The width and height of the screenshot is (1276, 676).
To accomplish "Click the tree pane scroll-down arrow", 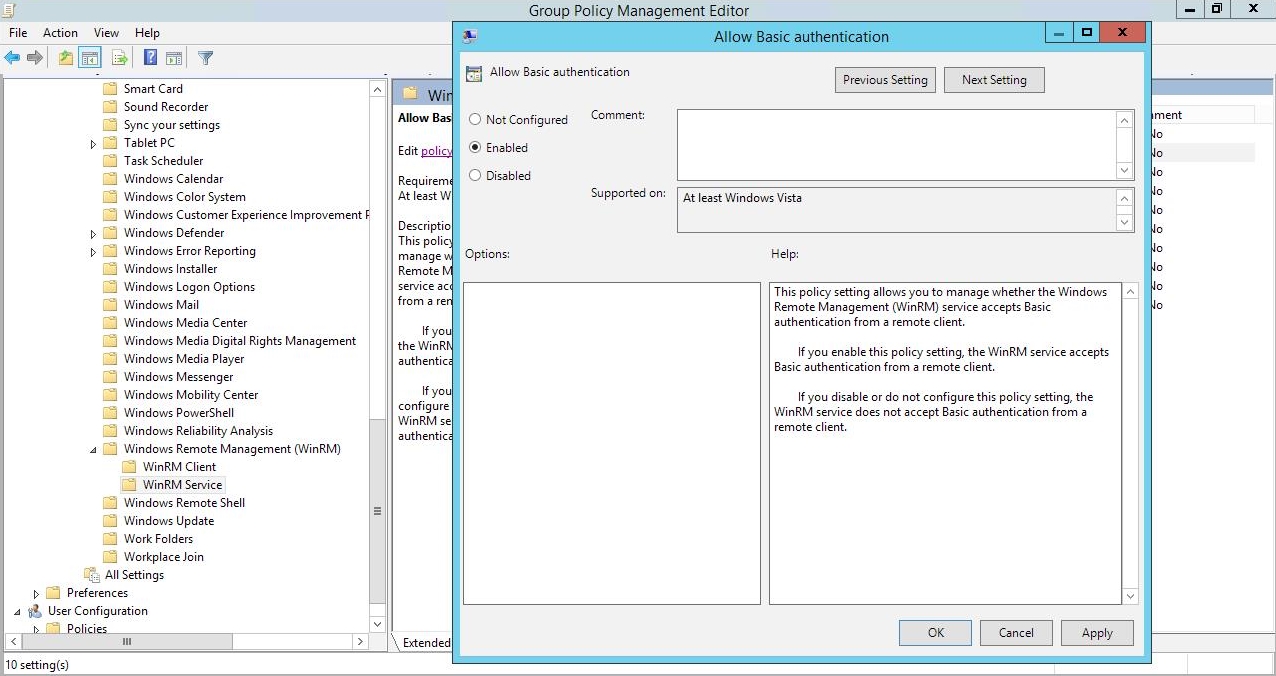I will tap(377, 624).
